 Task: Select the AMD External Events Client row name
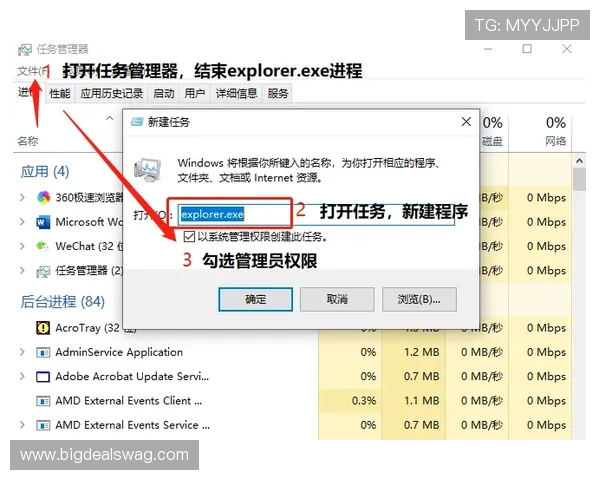(129, 401)
